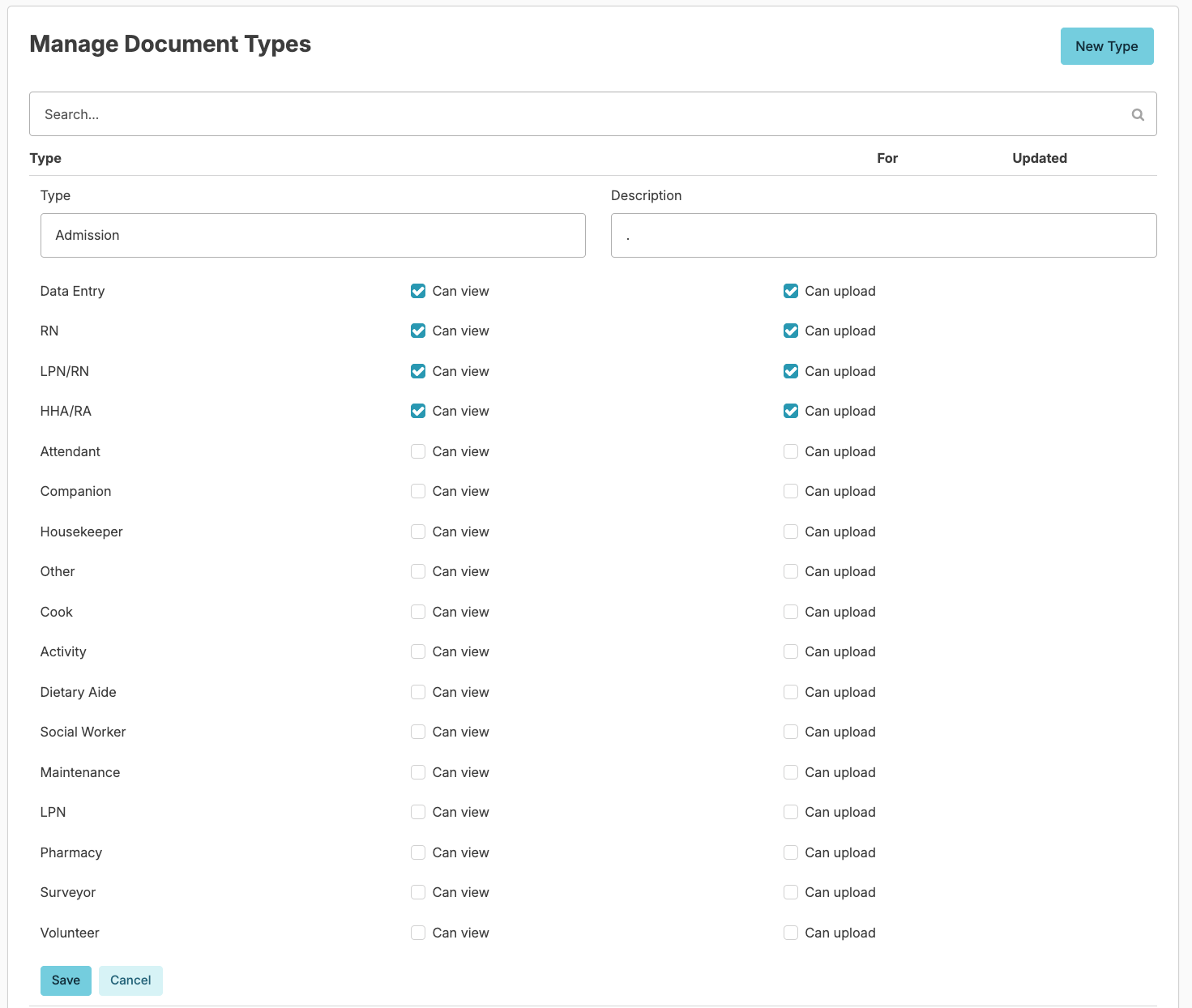
Task: Click the Manage Document Types heading
Action: (170, 44)
